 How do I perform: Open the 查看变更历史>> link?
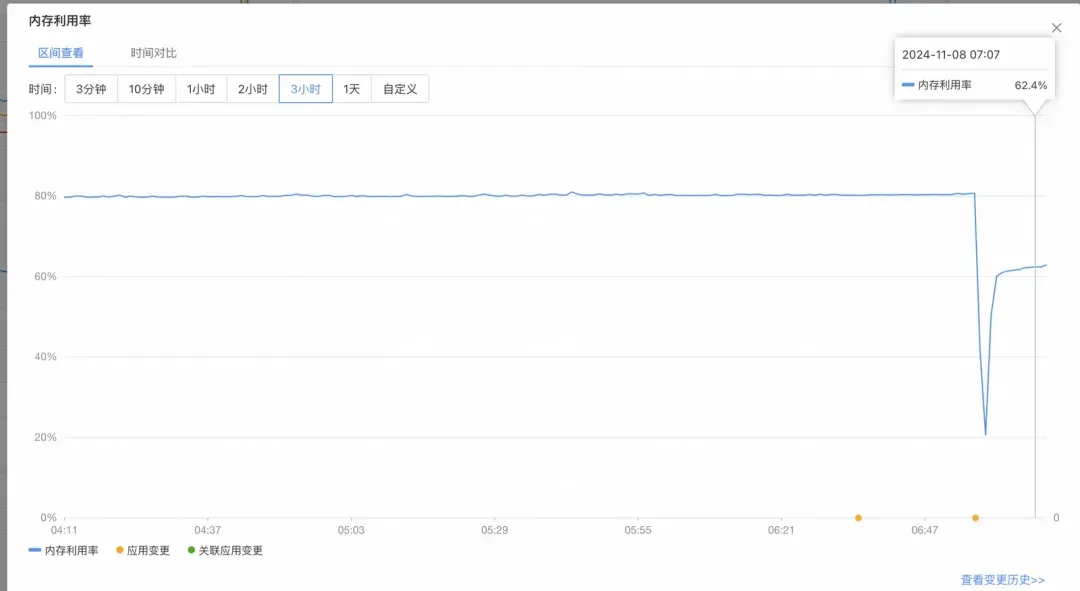(x=1002, y=580)
